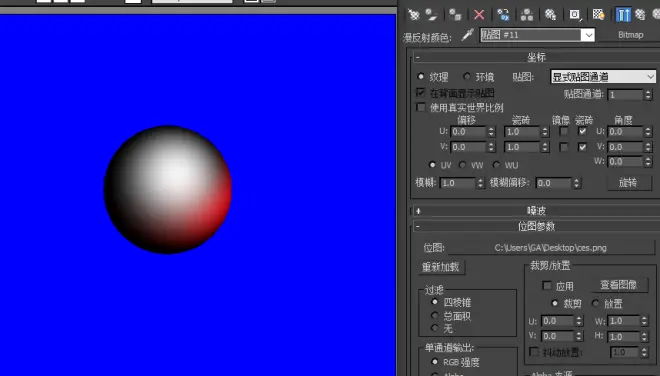Select the UV radio button

pyautogui.click(x=432, y=165)
